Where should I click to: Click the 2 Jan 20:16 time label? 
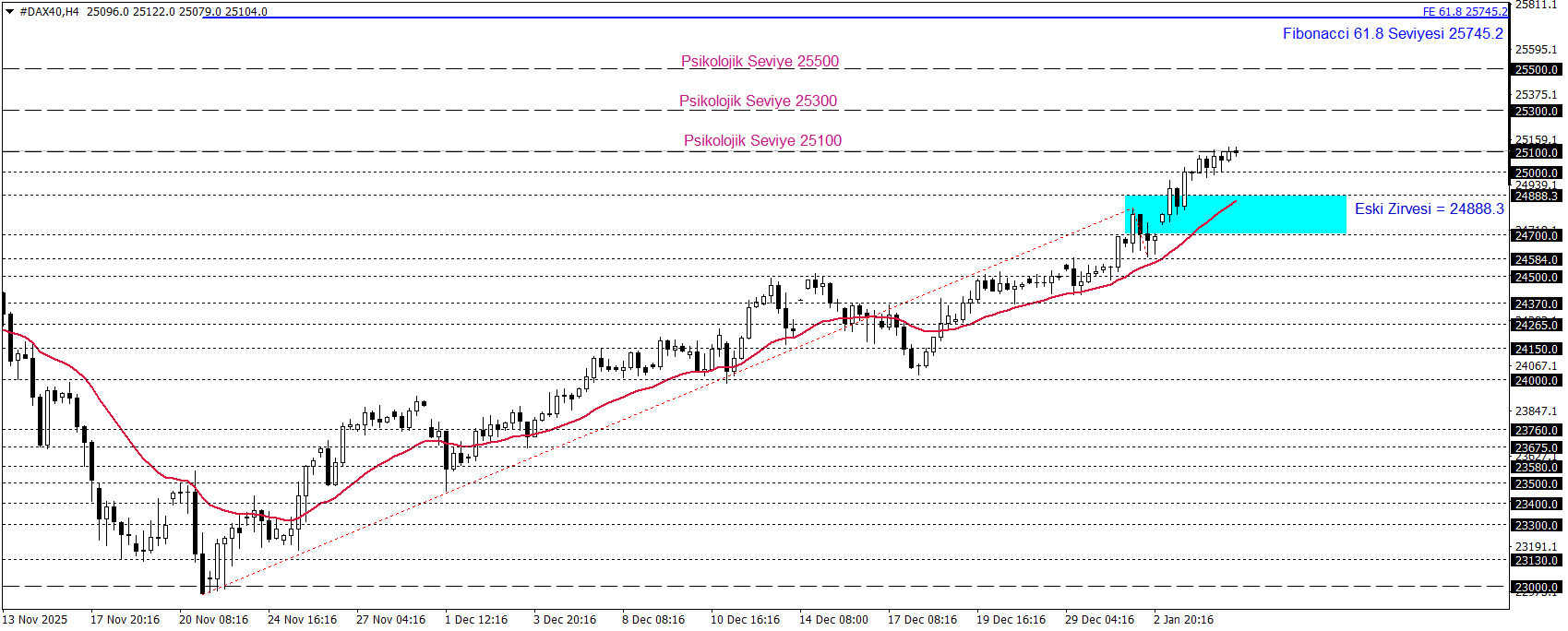(x=1183, y=619)
